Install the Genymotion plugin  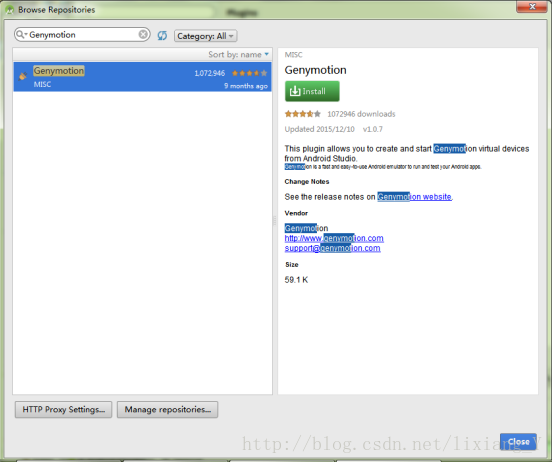[312, 91]
